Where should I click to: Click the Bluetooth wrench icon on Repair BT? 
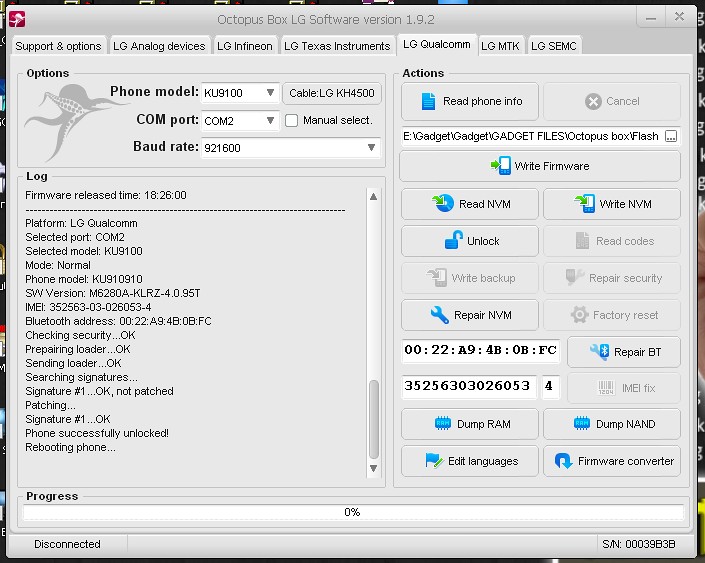coord(599,351)
